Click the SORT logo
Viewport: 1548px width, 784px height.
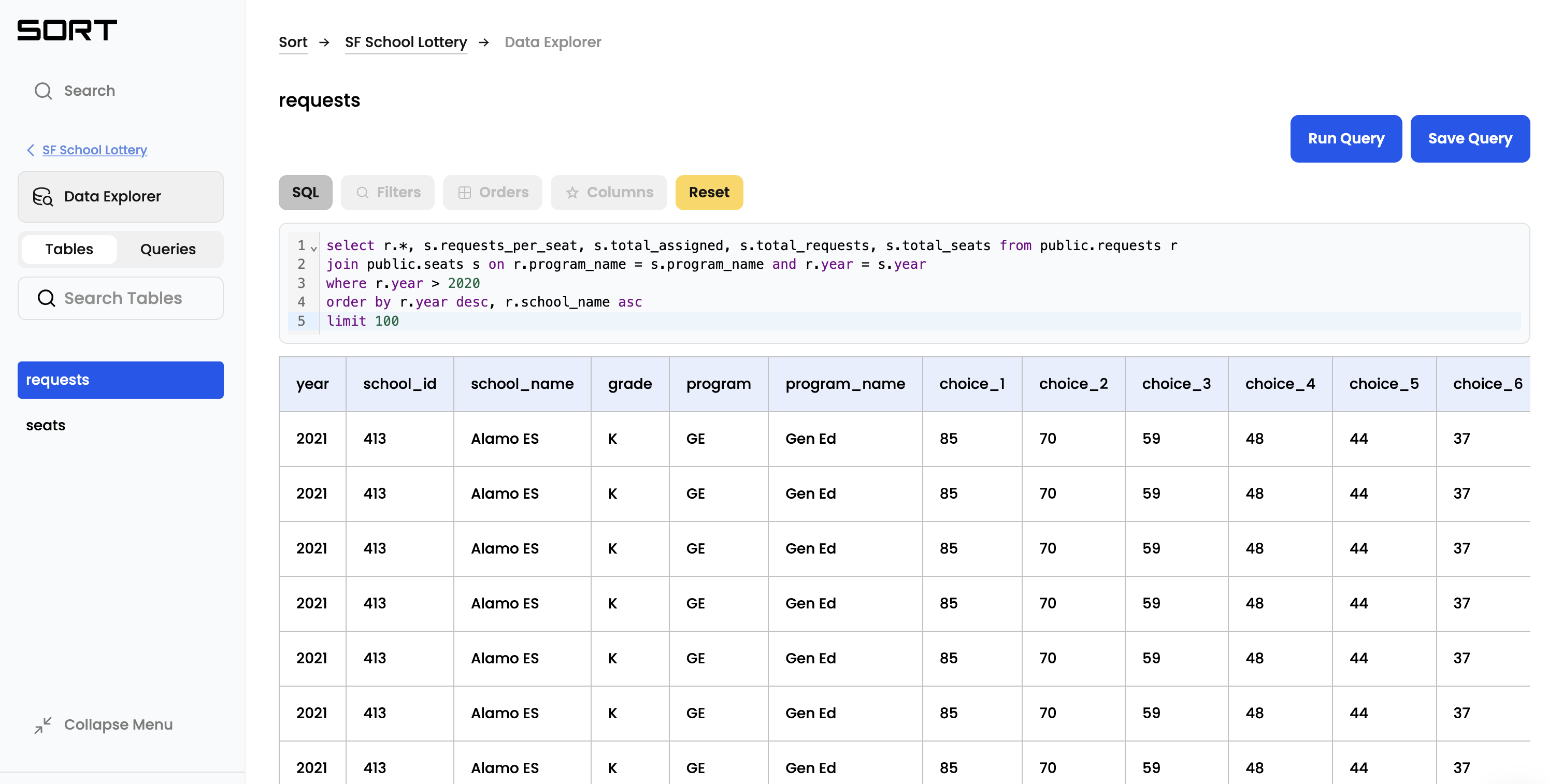tap(67, 30)
